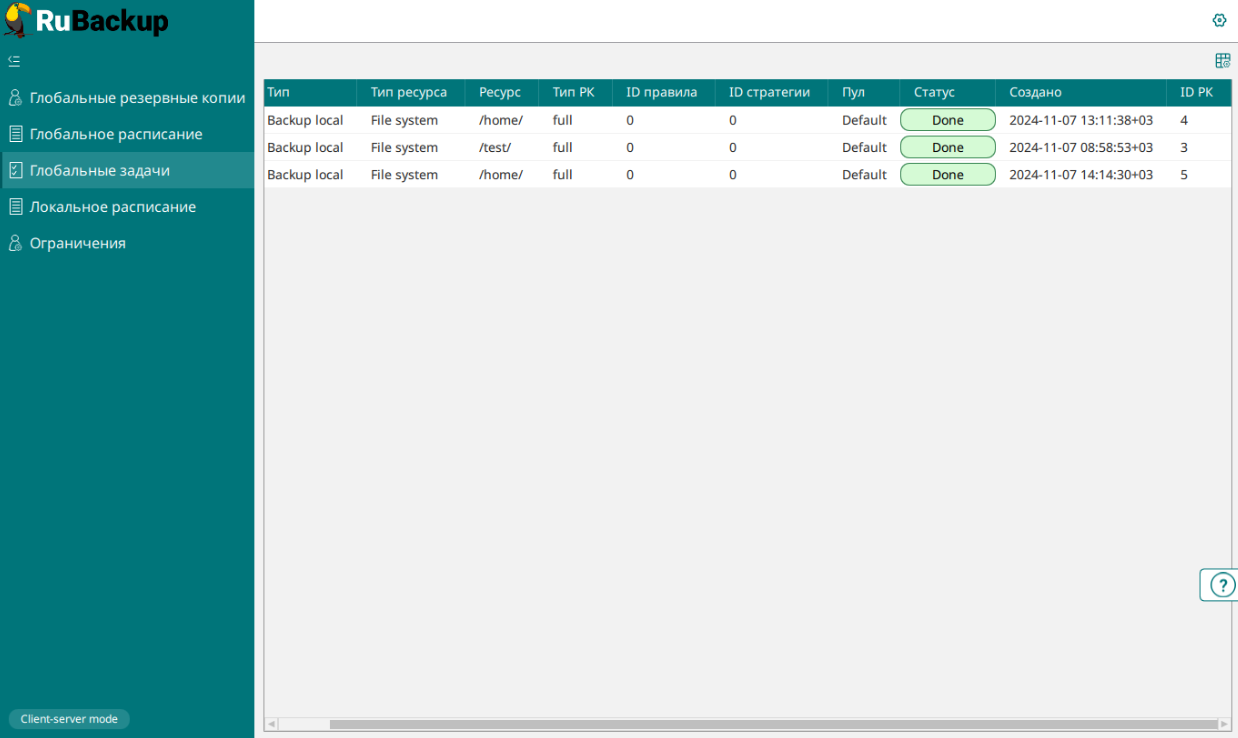This screenshot has height=738, width=1238.
Task: Sort by the Статус column header
Action: tap(934, 92)
